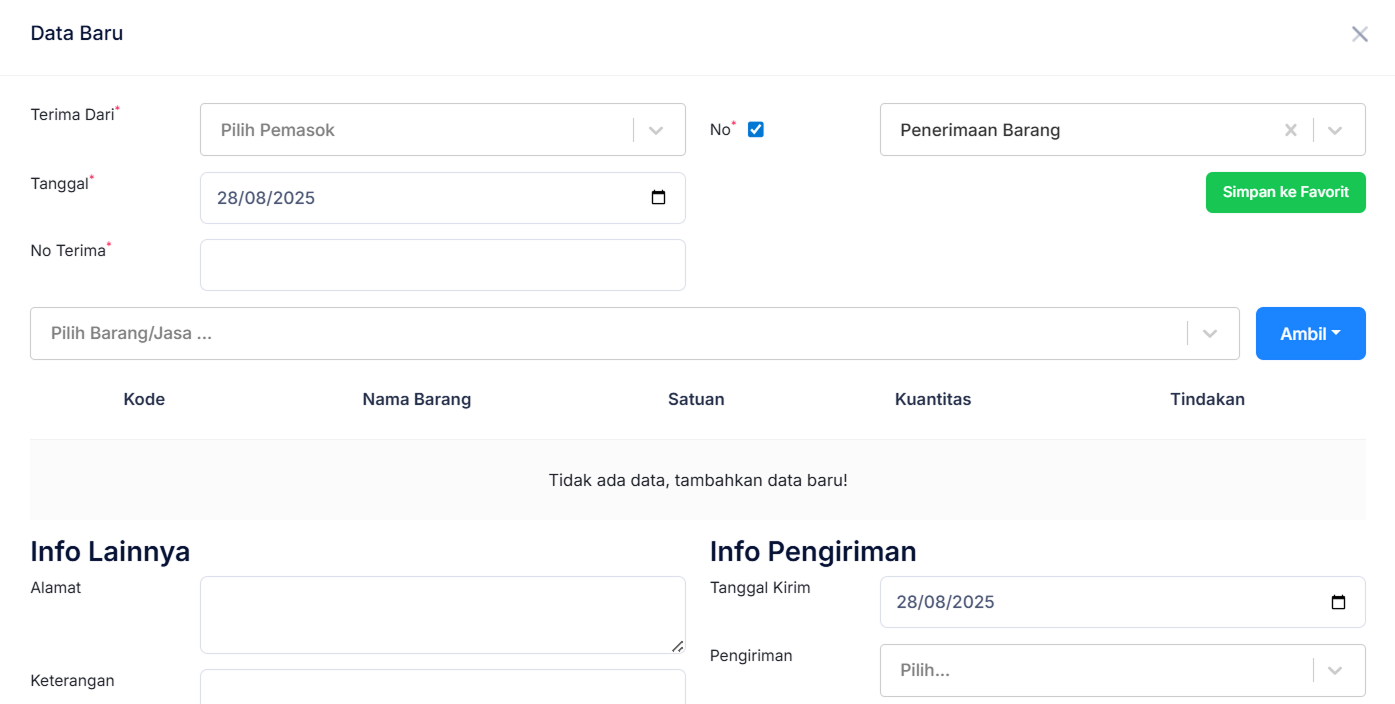Click inside the No Terima input field
The image size is (1395, 704).
(x=443, y=265)
